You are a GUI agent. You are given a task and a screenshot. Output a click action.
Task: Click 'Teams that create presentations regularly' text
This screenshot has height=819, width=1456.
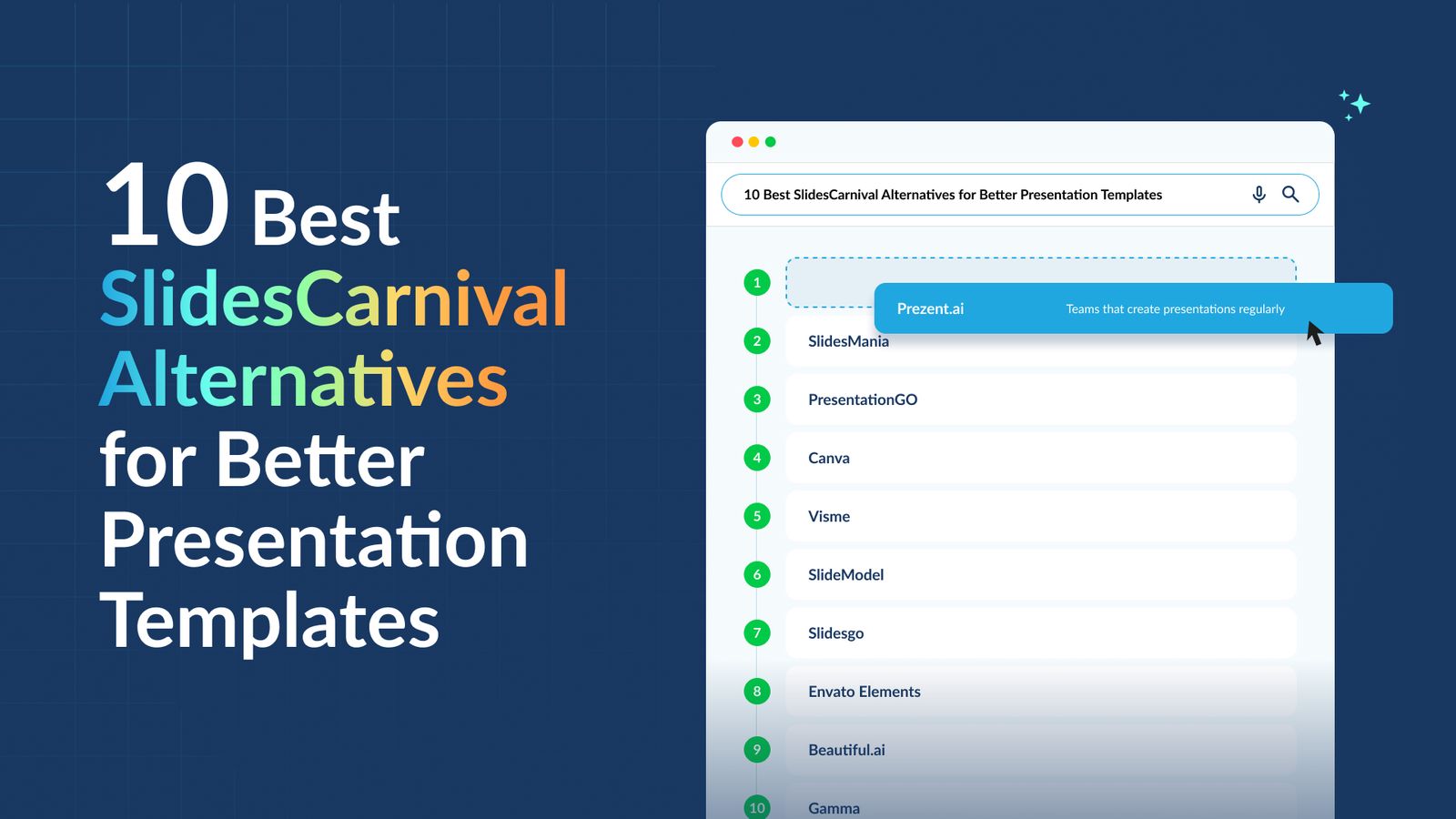coord(1176,309)
